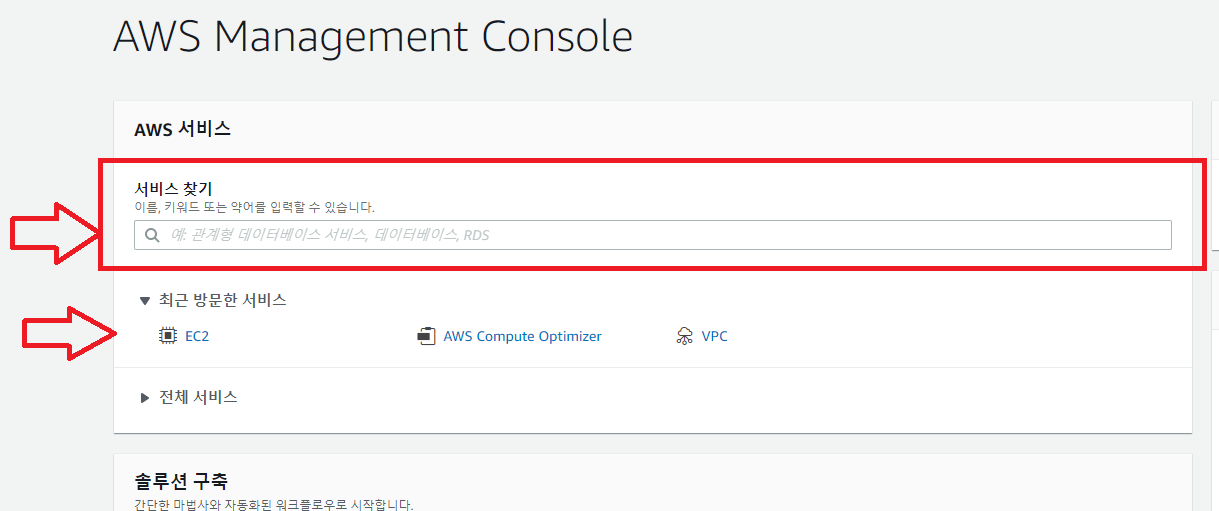Click the AWS Compute Optimizer icon

426,336
